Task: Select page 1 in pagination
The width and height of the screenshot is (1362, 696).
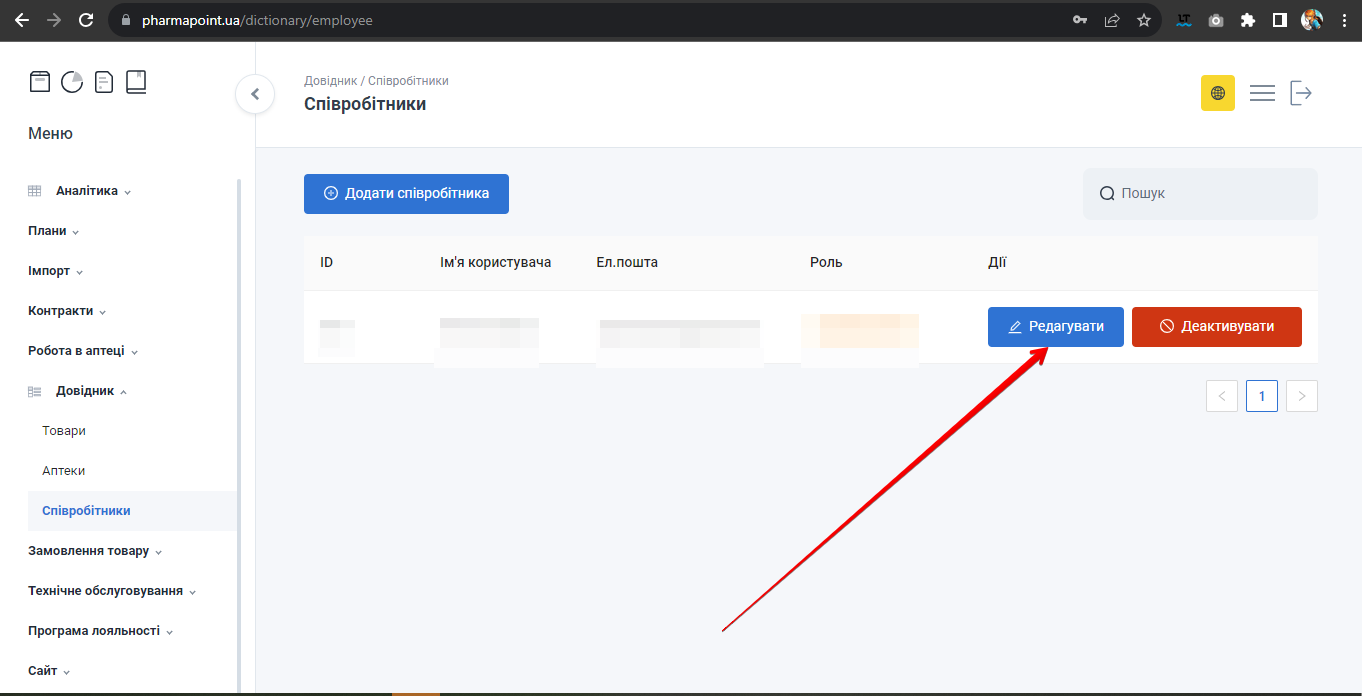Action: (x=1261, y=396)
